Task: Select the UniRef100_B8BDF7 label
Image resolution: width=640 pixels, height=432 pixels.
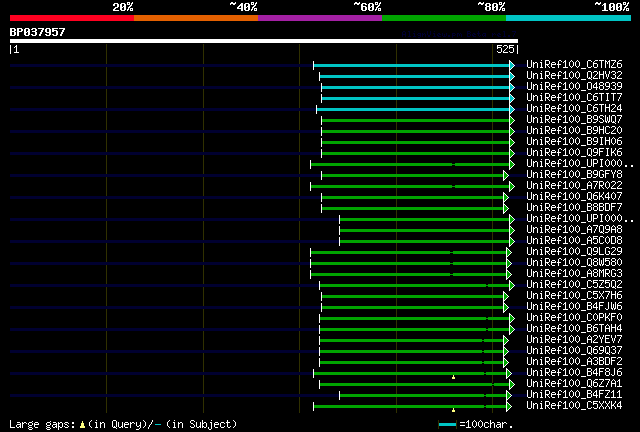Action: pyautogui.click(x=574, y=208)
